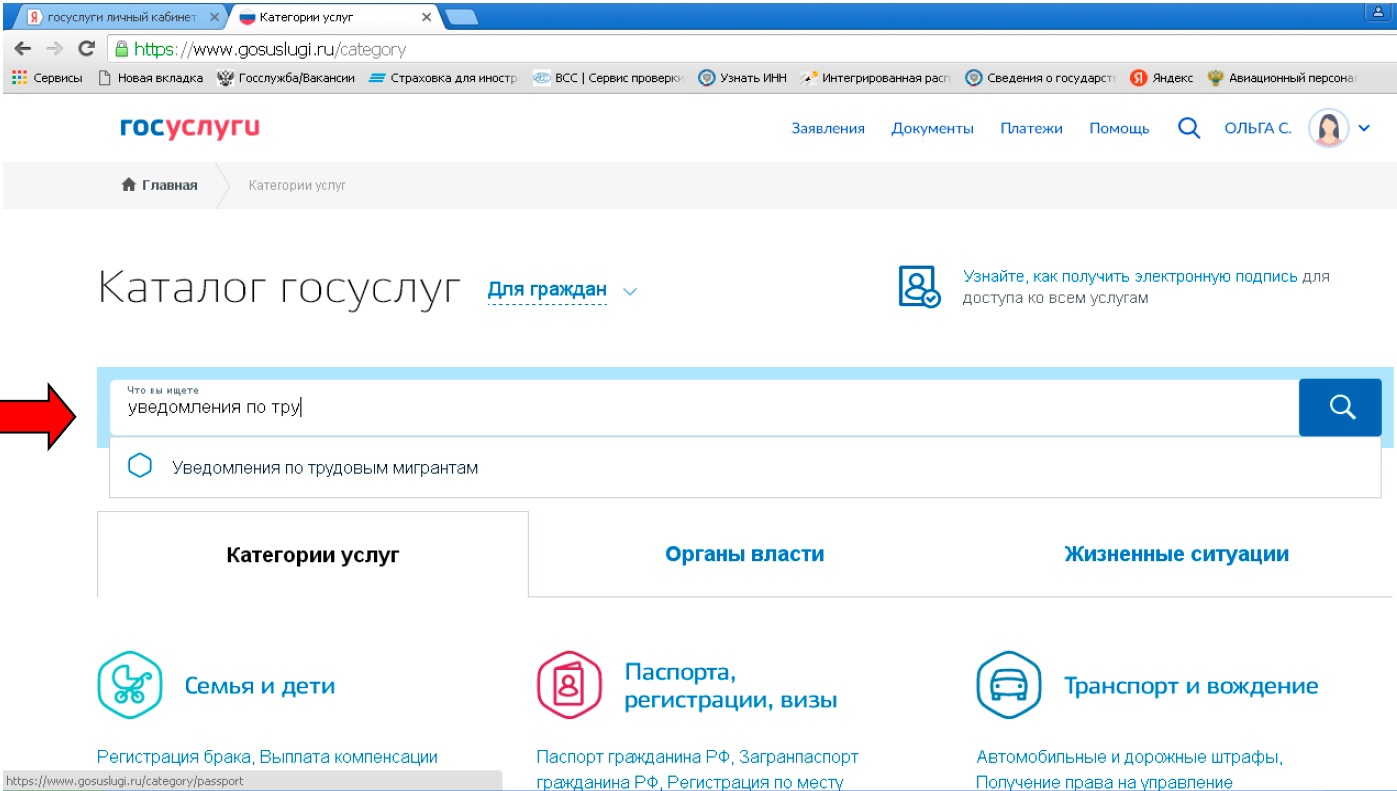
Task: Open the Сведения о государст bookmark
Action: point(1040,78)
